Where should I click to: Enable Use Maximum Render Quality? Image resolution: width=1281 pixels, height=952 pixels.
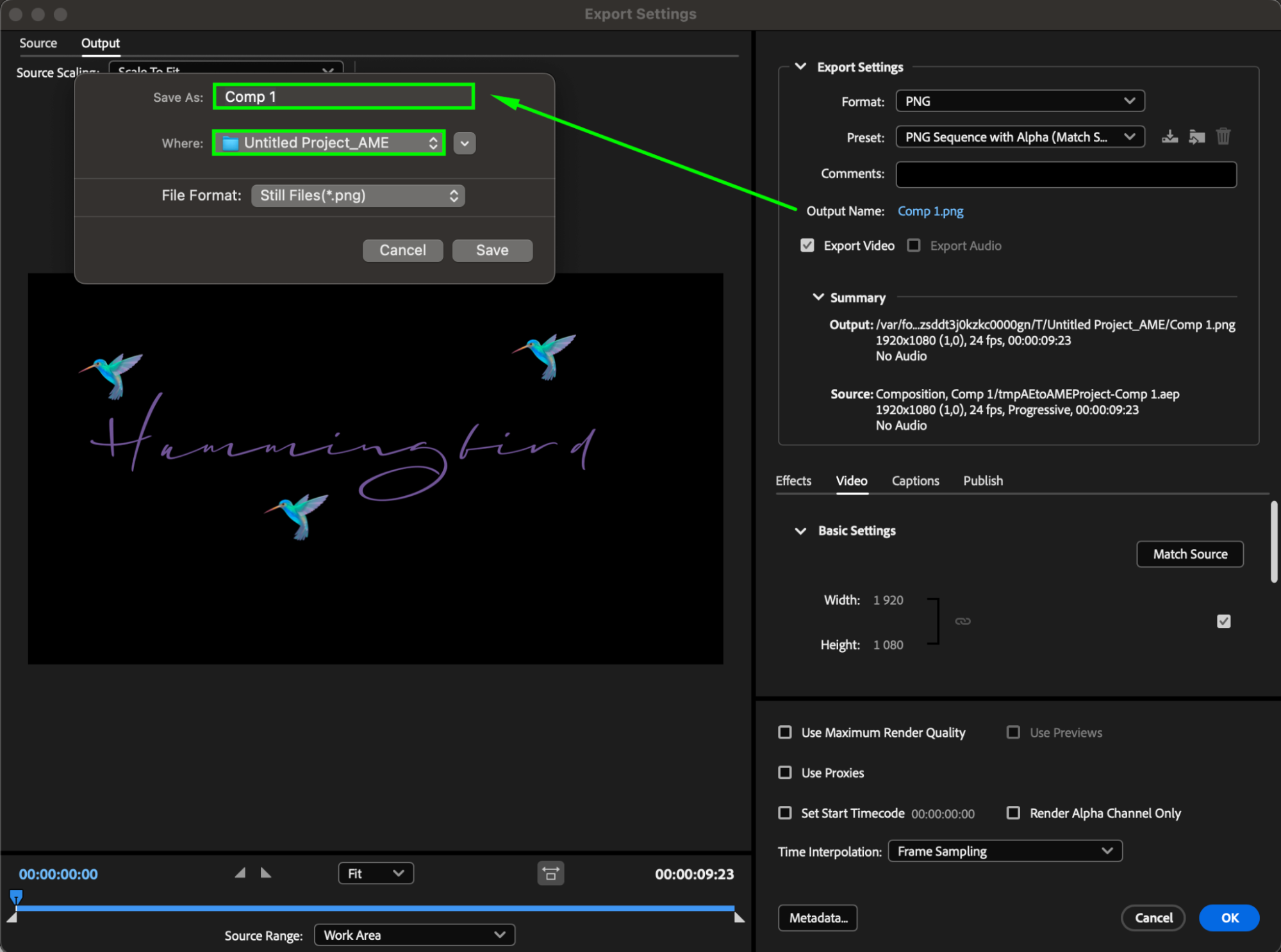click(x=785, y=732)
